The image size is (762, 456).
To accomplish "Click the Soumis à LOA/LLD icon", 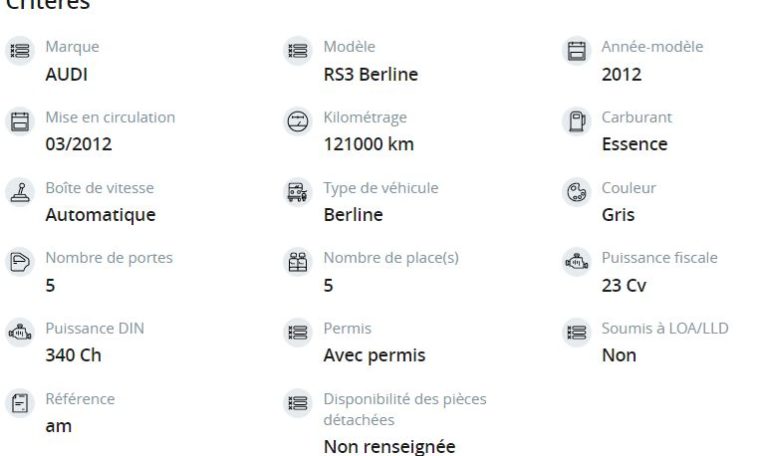I will pyautogui.click(x=577, y=333).
